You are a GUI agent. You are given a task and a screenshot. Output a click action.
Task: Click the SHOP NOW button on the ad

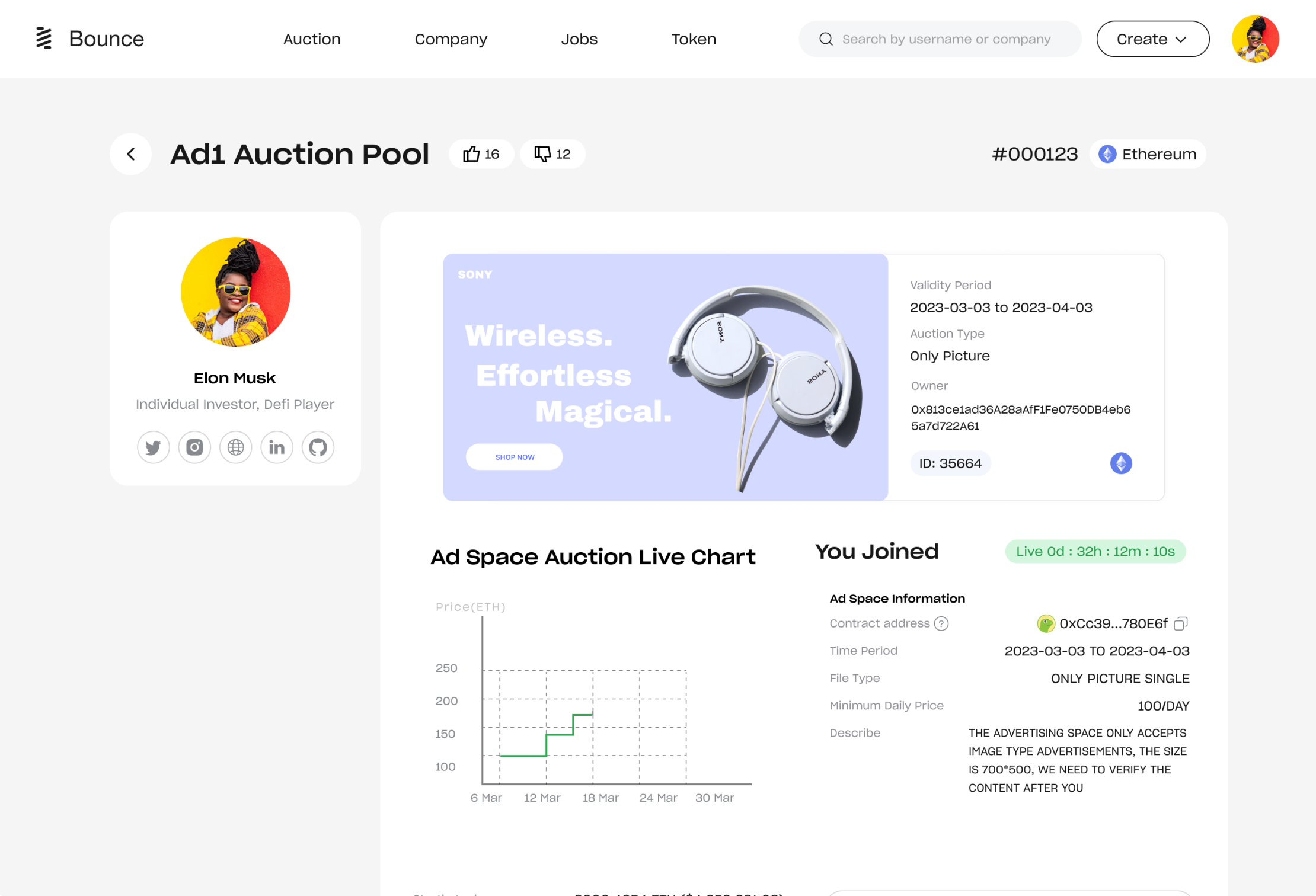tap(515, 457)
